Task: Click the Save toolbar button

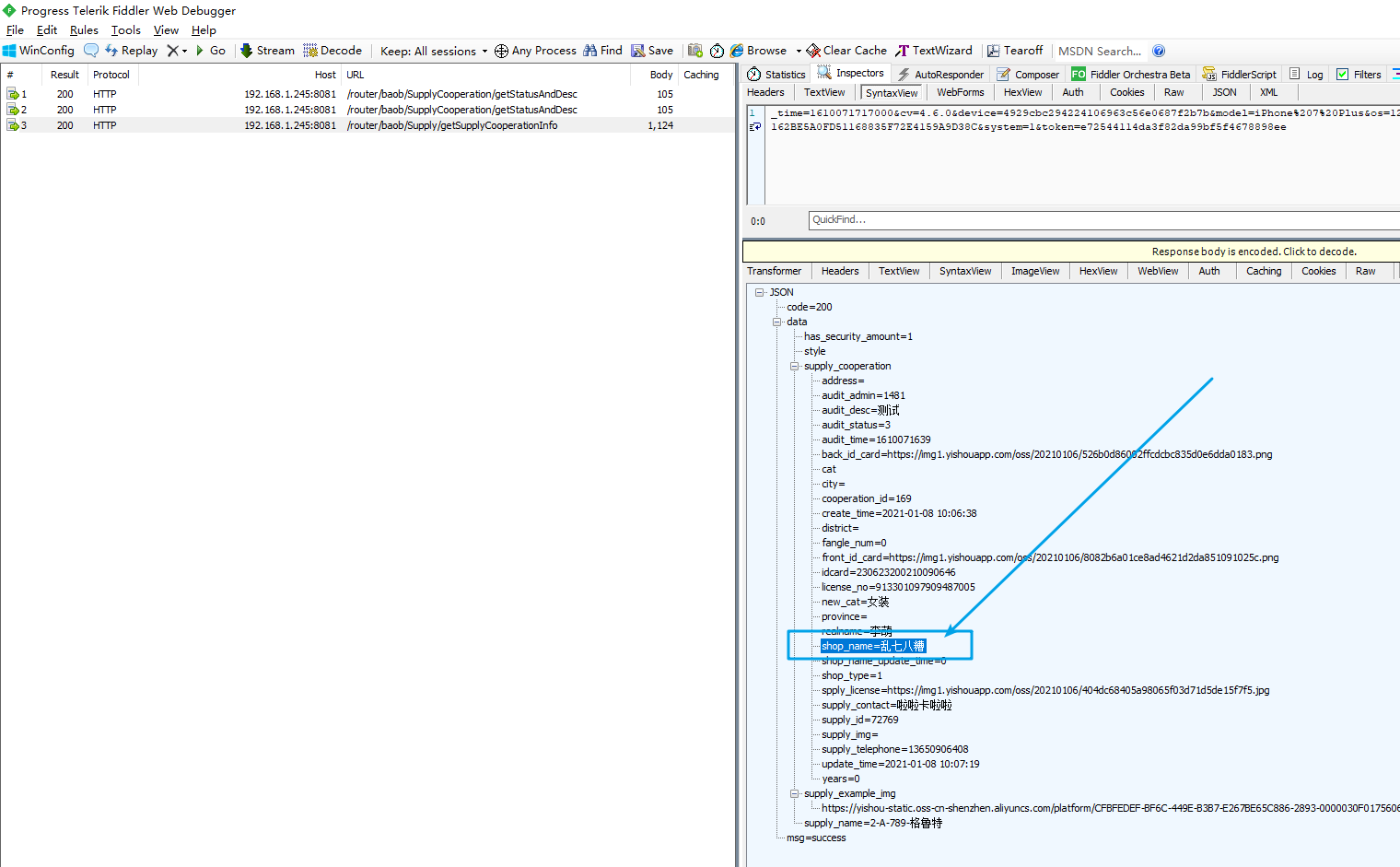Action: click(652, 51)
